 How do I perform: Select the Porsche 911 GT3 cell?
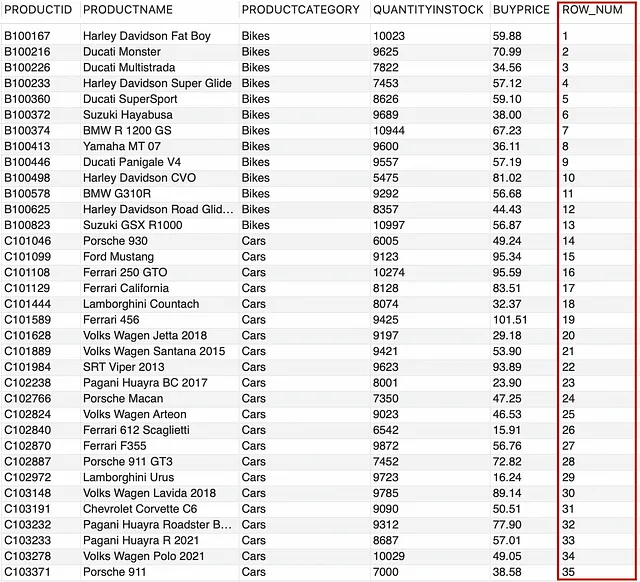127,462
